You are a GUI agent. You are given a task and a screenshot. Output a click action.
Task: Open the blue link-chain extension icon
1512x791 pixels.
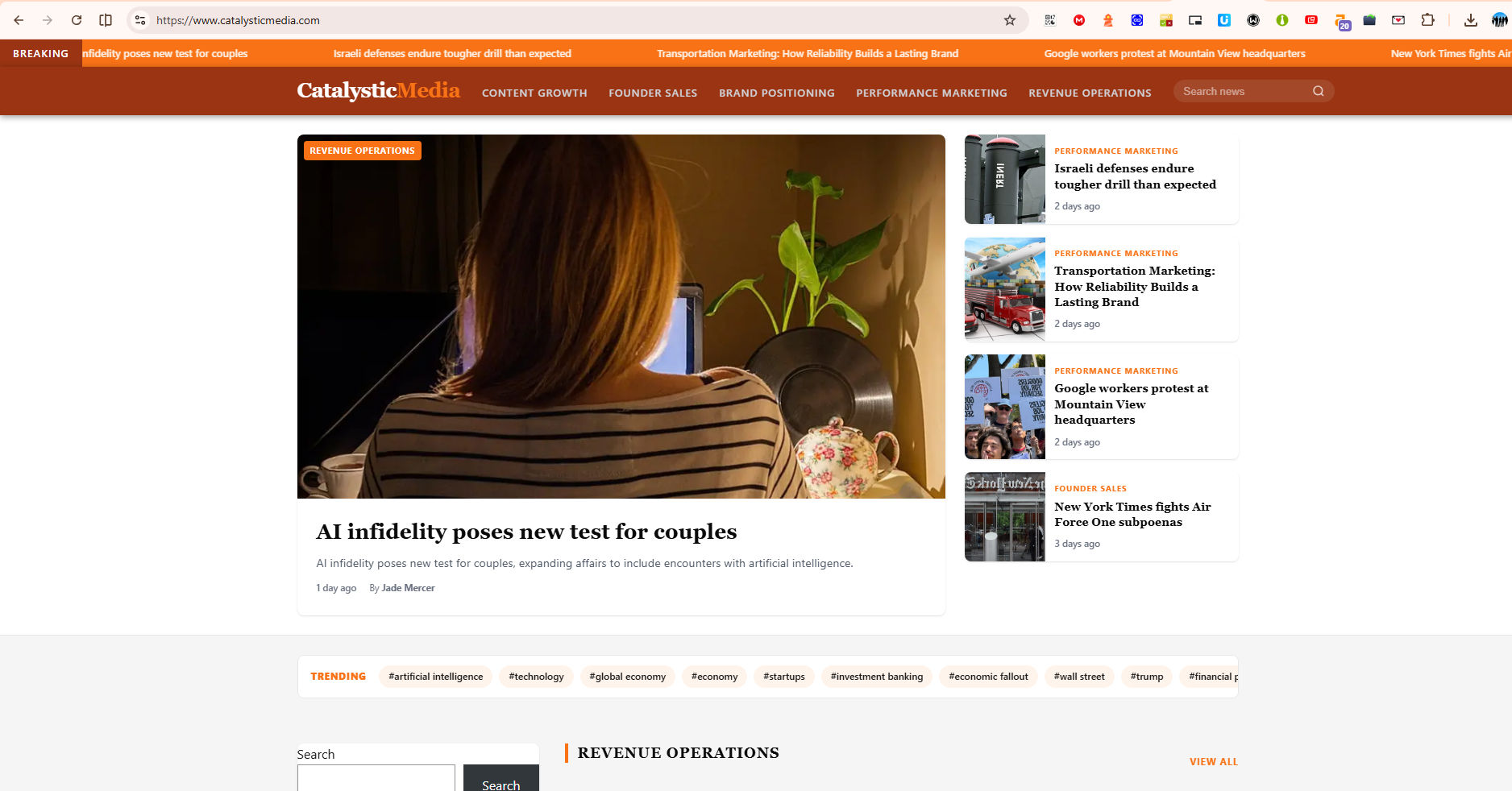(x=1137, y=20)
